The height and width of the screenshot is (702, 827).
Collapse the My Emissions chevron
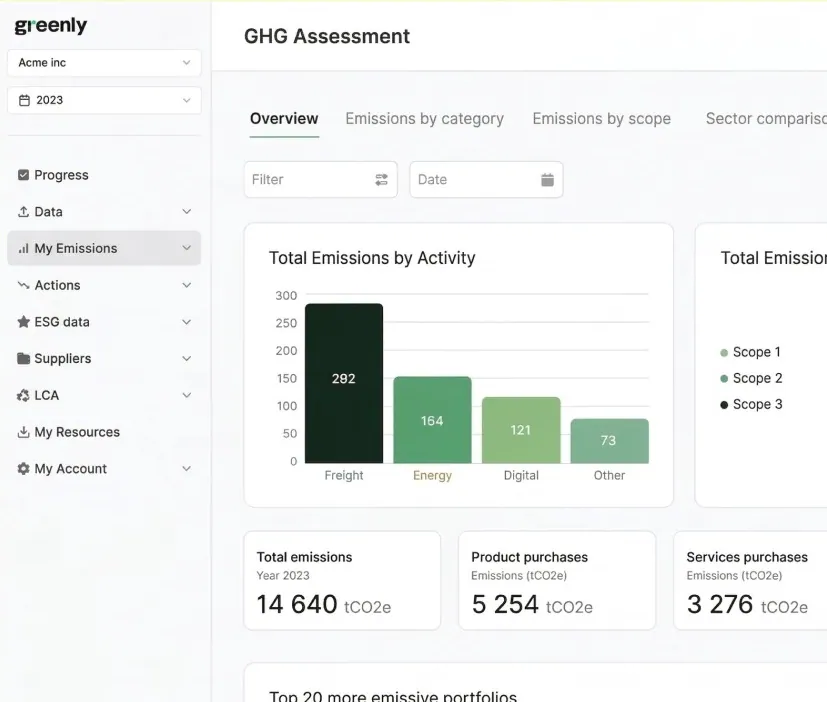click(x=186, y=248)
